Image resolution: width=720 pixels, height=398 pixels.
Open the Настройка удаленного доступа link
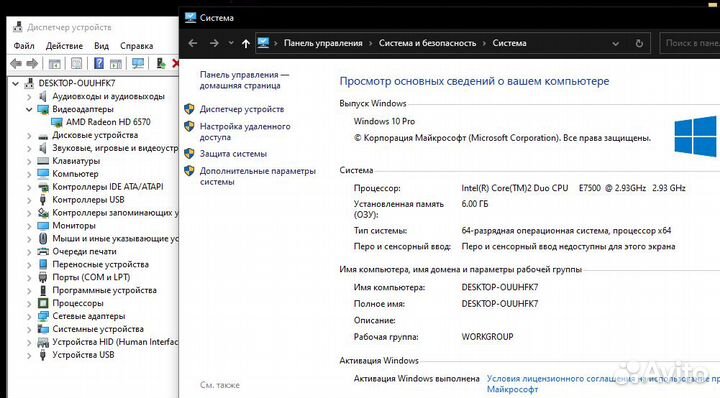(x=245, y=132)
